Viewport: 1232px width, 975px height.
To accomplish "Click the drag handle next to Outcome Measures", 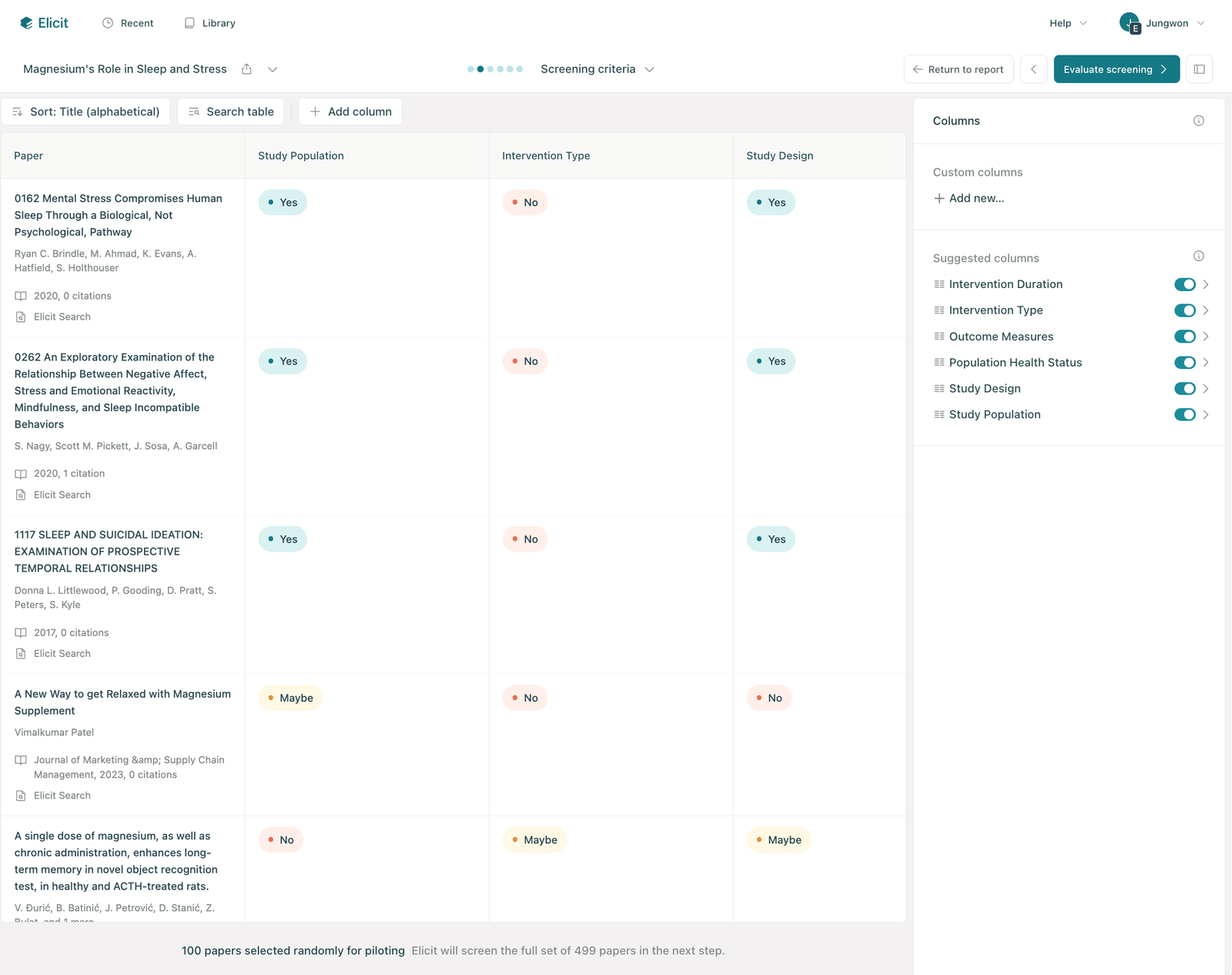I will pos(939,337).
